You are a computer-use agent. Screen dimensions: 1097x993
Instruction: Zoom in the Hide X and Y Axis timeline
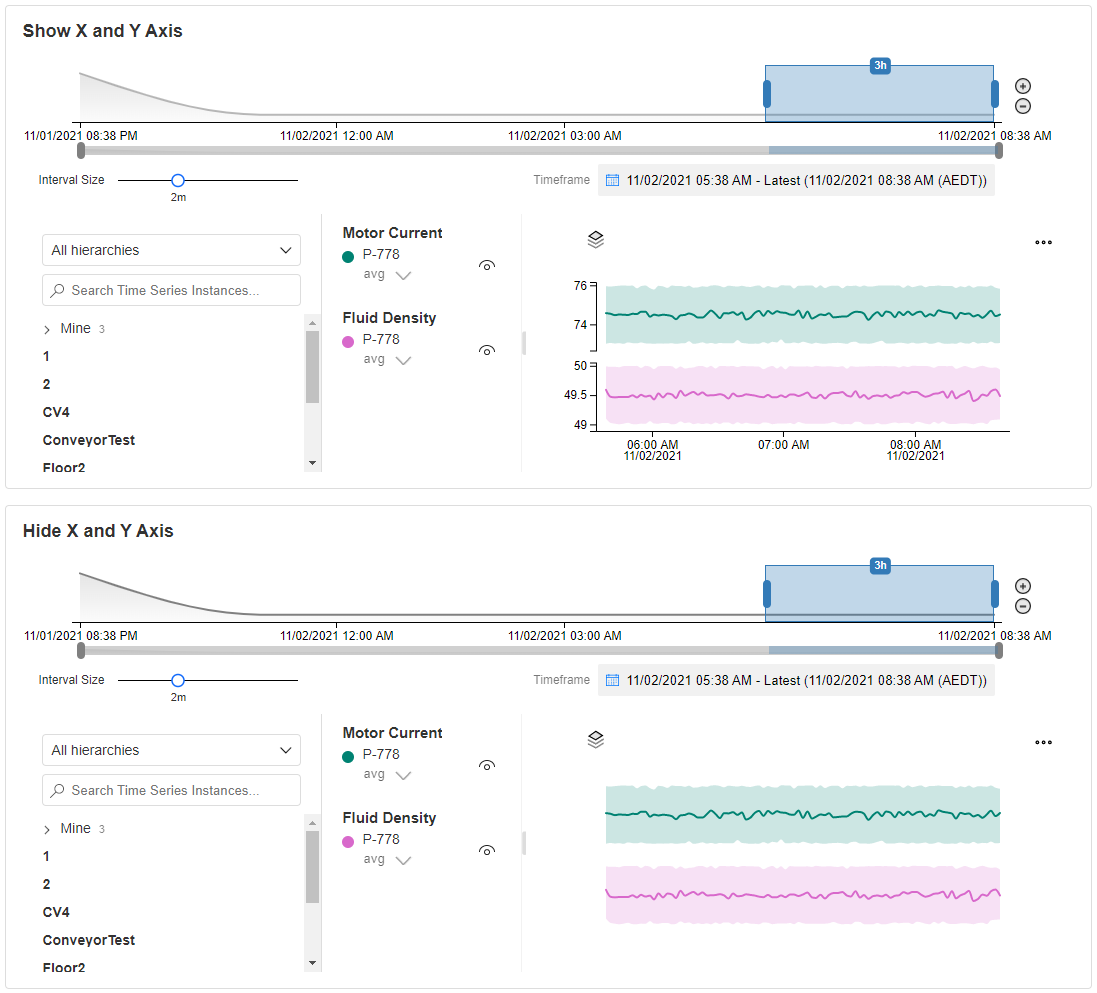click(x=1023, y=586)
